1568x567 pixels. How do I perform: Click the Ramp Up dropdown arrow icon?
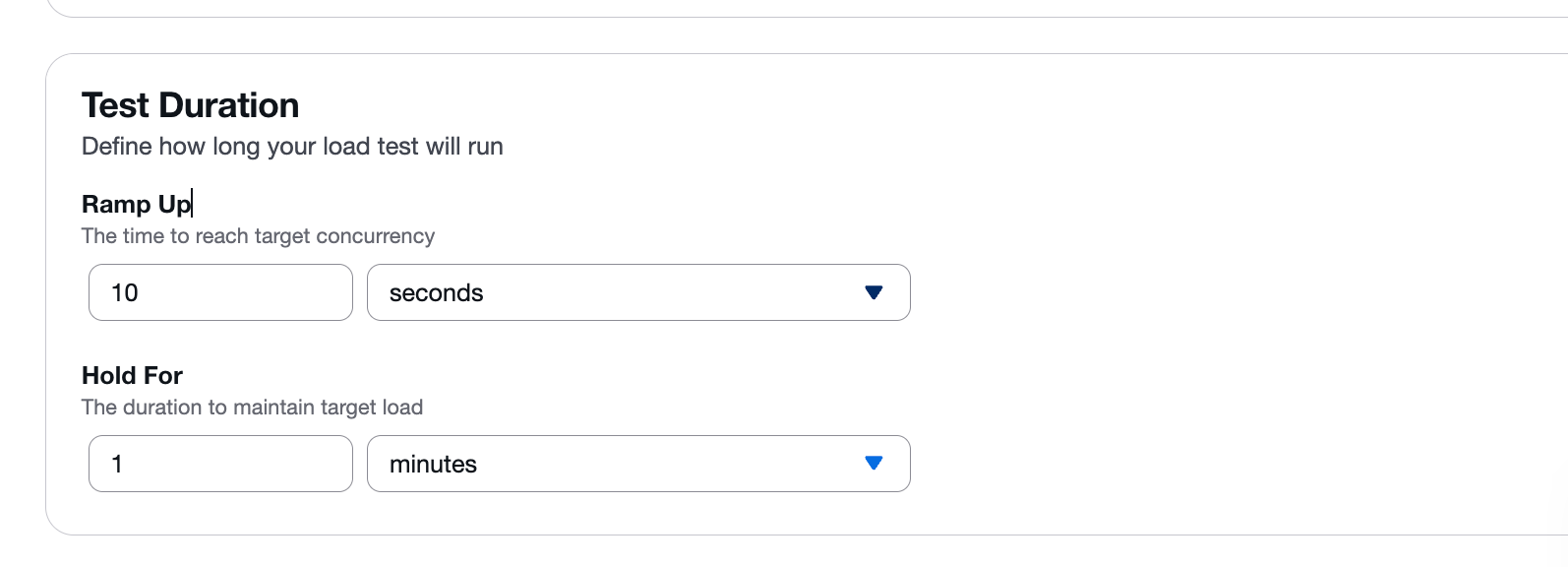point(874,292)
